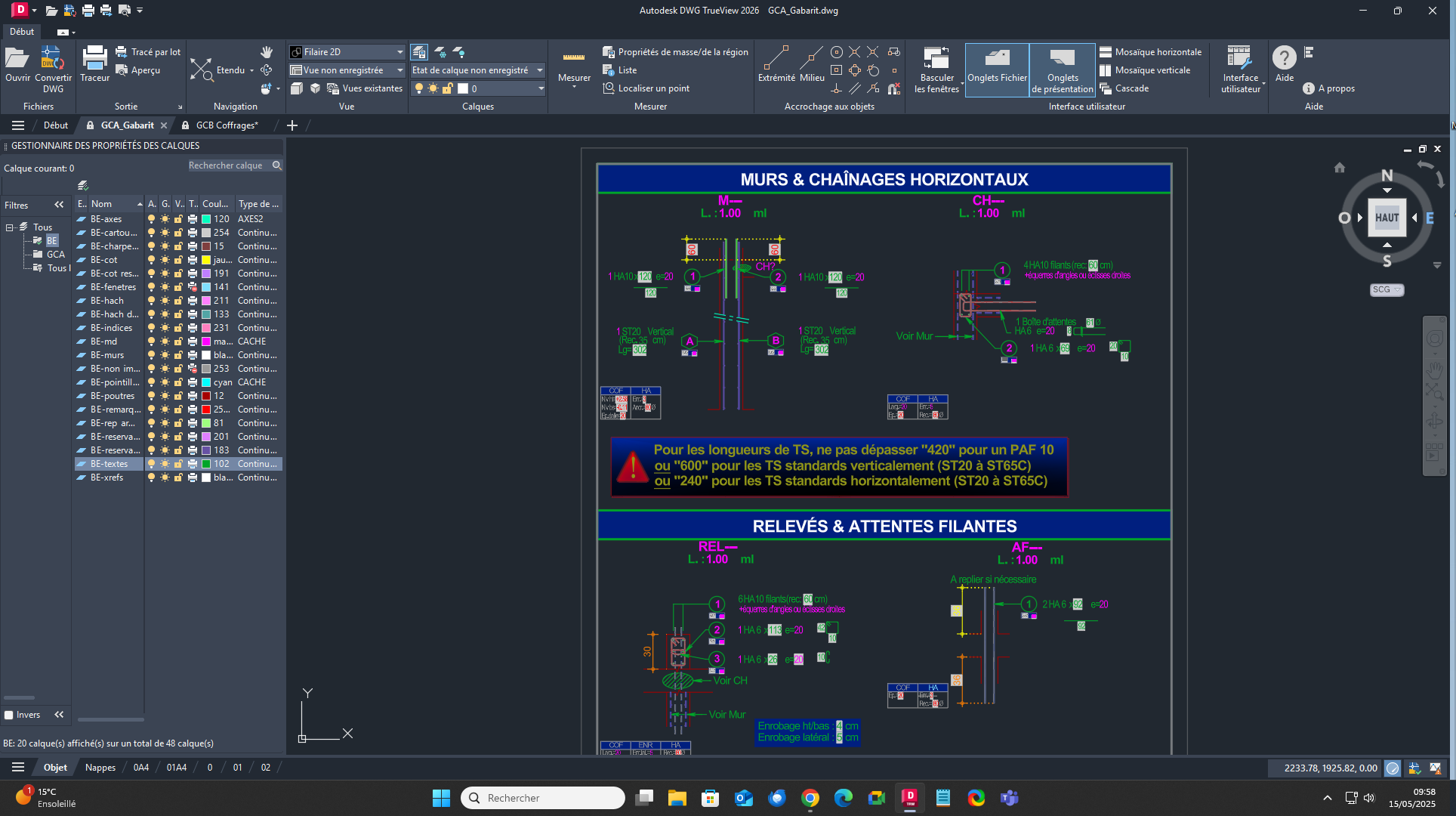Select the 0A4 layout tab
This screenshot has width=1456, height=816.
point(141,768)
